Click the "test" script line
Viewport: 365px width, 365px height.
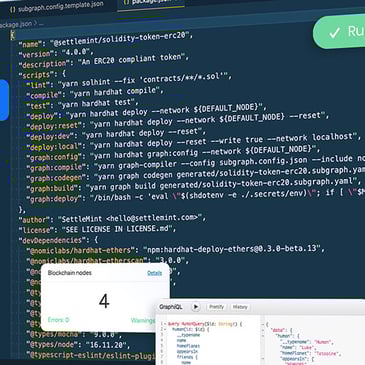click(82, 104)
